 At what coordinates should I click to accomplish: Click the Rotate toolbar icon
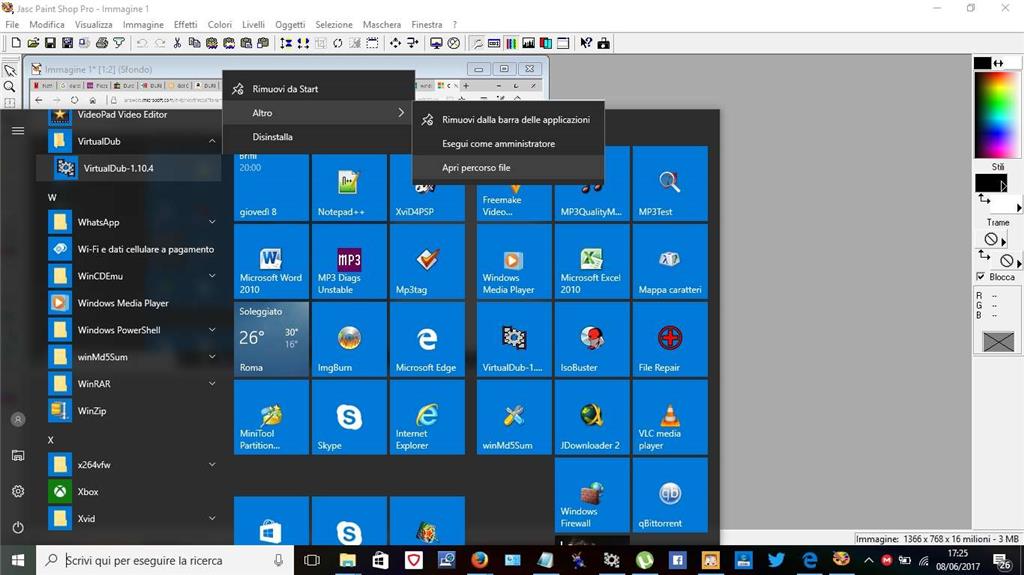click(338, 43)
